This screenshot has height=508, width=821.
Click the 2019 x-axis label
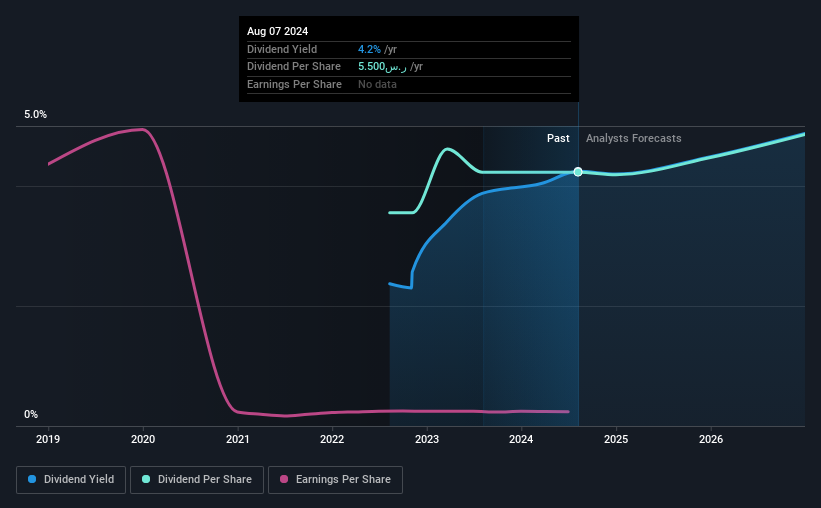click(x=48, y=439)
